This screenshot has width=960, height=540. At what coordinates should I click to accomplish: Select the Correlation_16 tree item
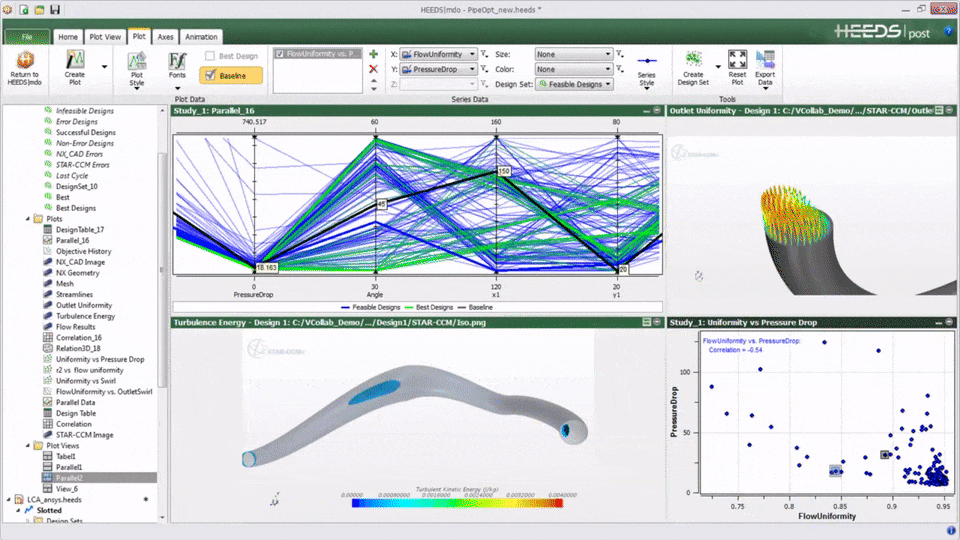tap(78, 338)
